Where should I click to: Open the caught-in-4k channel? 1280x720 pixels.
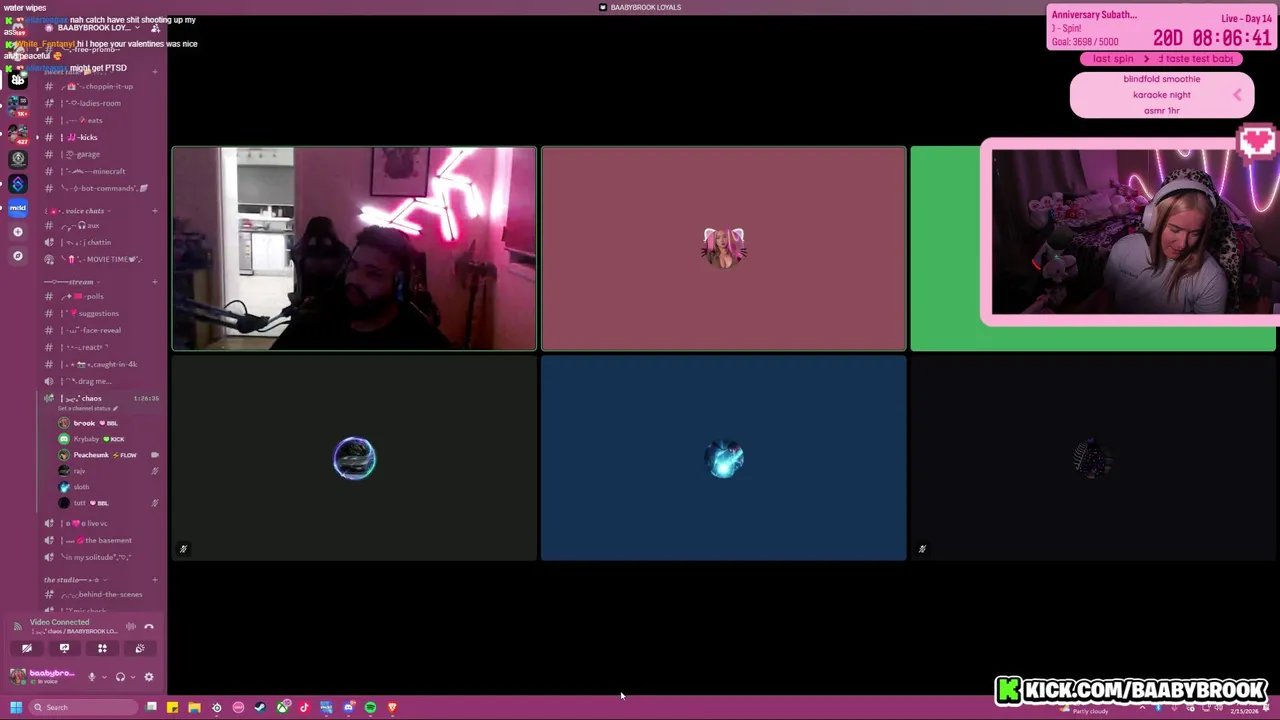click(100, 364)
